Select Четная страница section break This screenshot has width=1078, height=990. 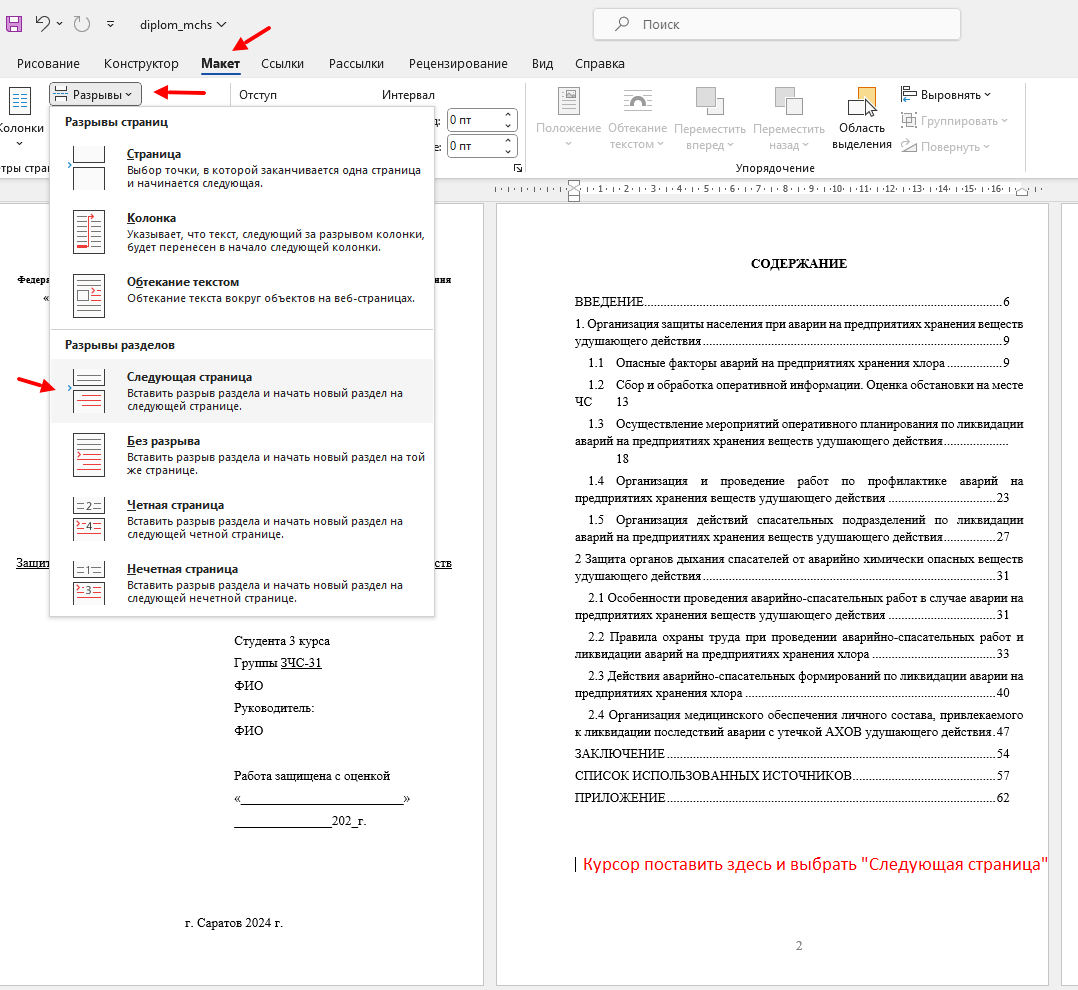(242, 518)
